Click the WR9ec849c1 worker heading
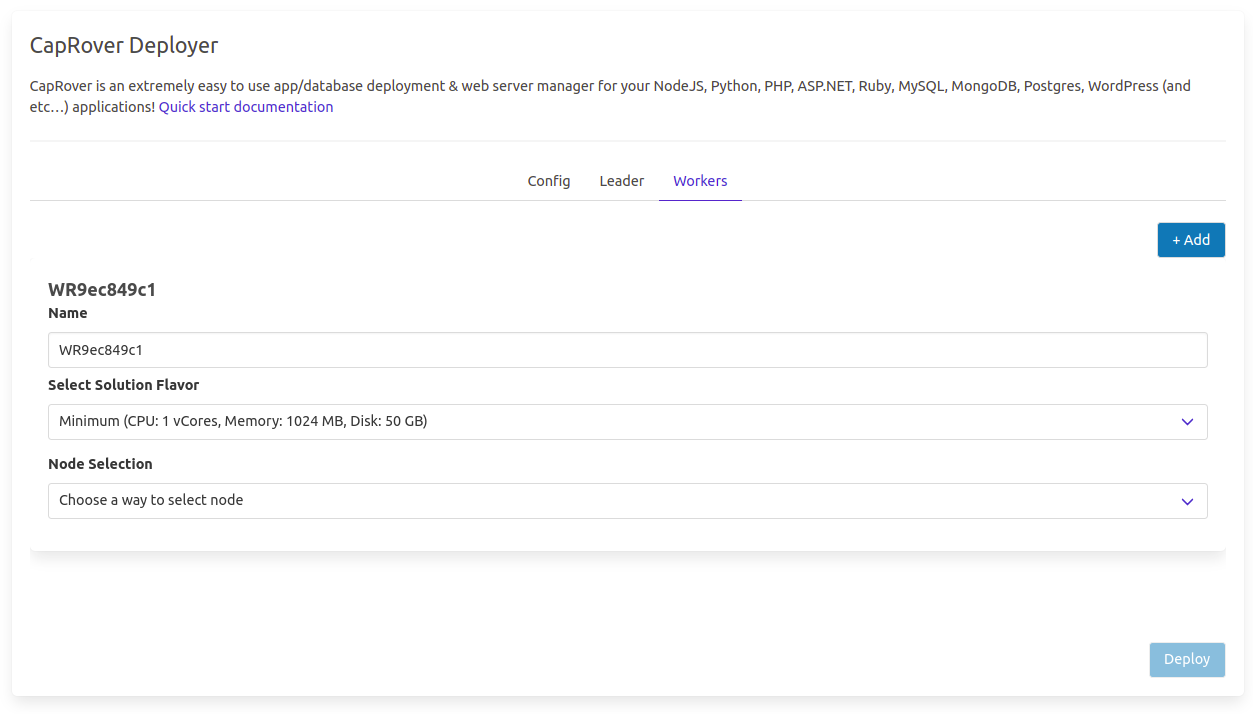 coord(102,290)
